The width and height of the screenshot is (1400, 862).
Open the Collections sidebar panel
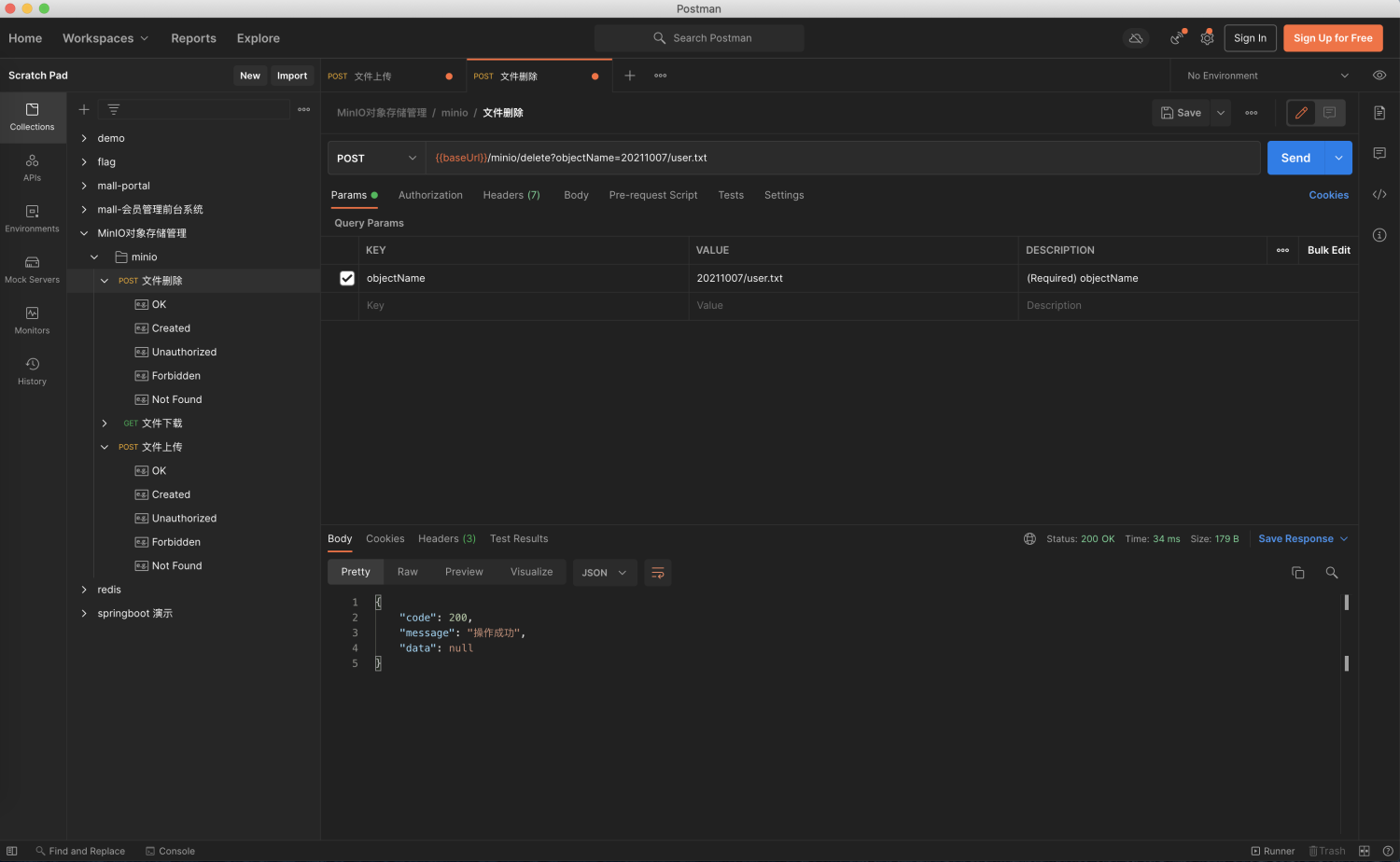[33, 117]
